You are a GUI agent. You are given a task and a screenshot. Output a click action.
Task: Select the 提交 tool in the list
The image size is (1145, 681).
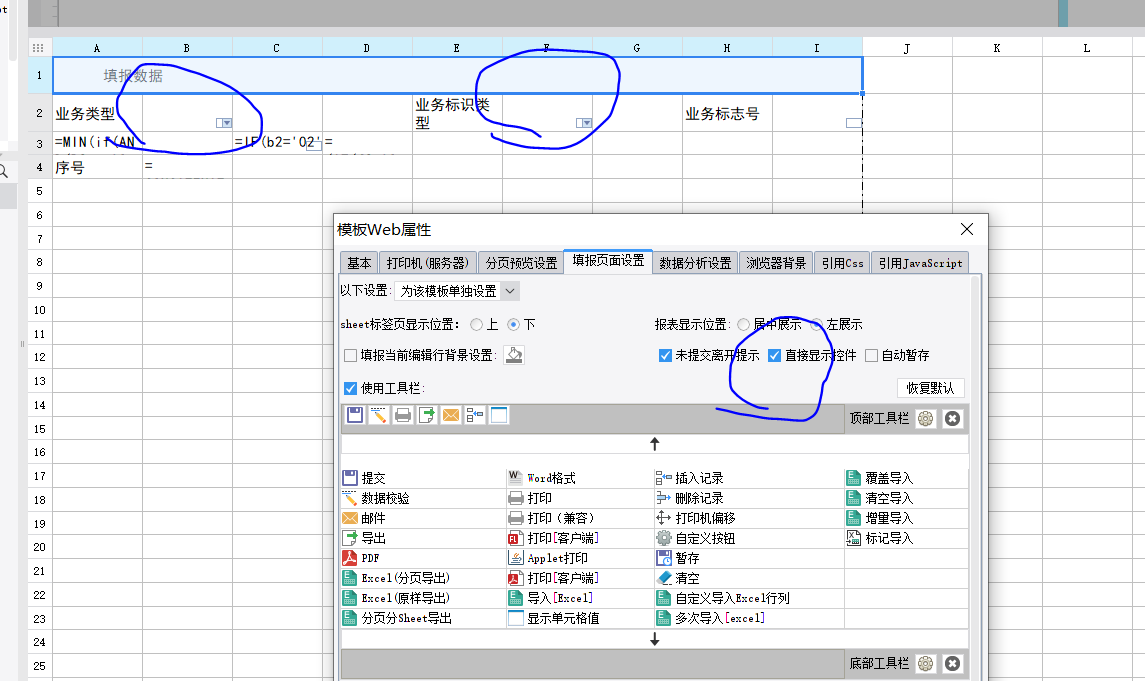(x=364, y=478)
